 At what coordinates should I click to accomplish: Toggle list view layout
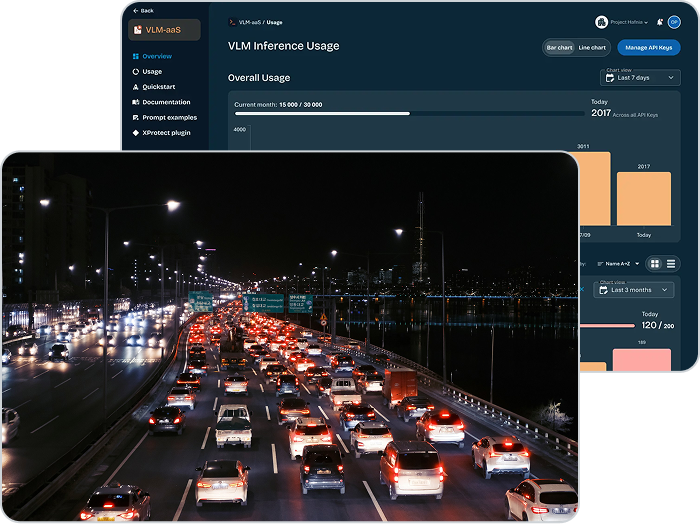click(671, 264)
